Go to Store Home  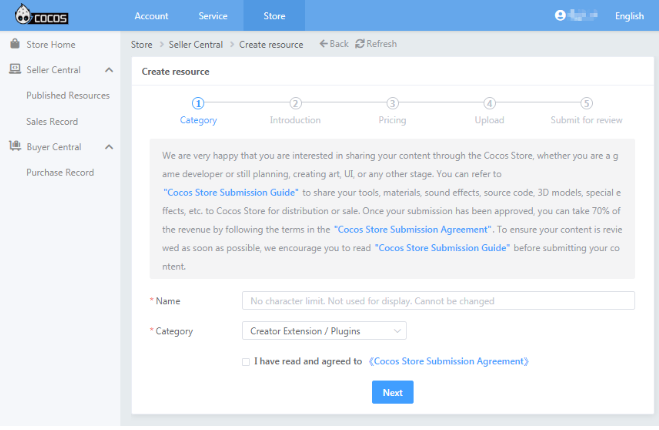click(x=51, y=45)
